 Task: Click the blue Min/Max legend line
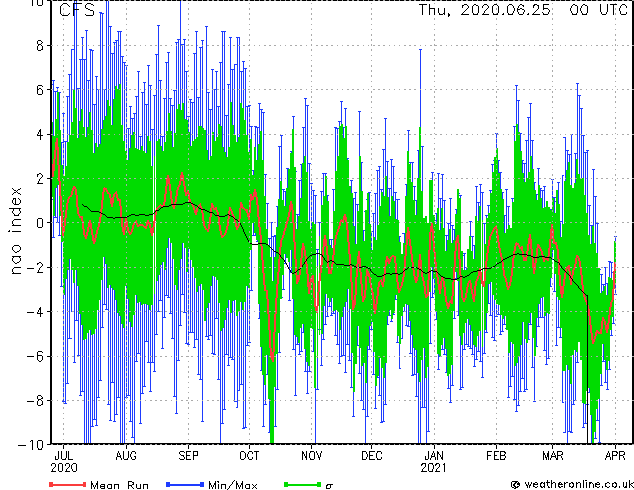[x=185, y=484]
